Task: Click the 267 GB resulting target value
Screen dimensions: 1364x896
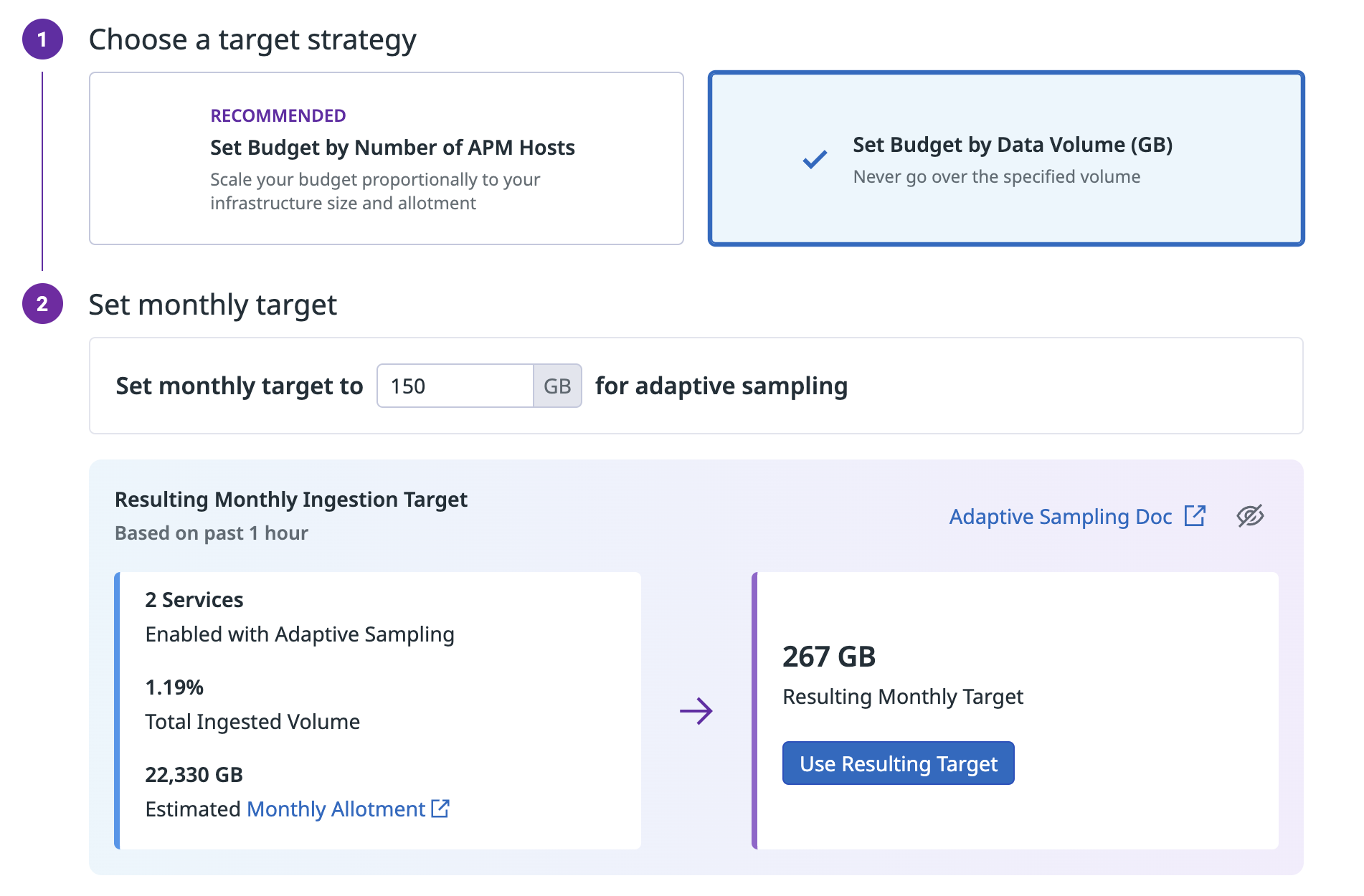Action: point(829,657)
